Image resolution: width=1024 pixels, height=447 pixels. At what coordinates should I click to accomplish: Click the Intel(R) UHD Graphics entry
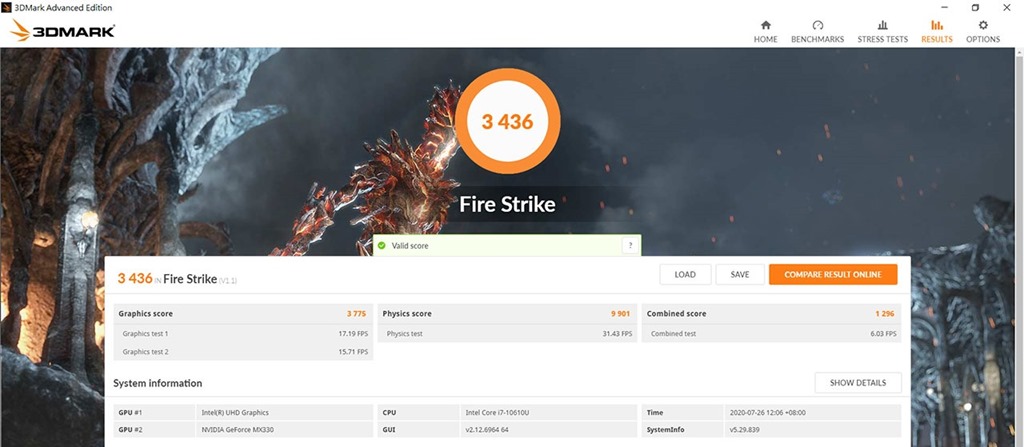pos(235,412)
